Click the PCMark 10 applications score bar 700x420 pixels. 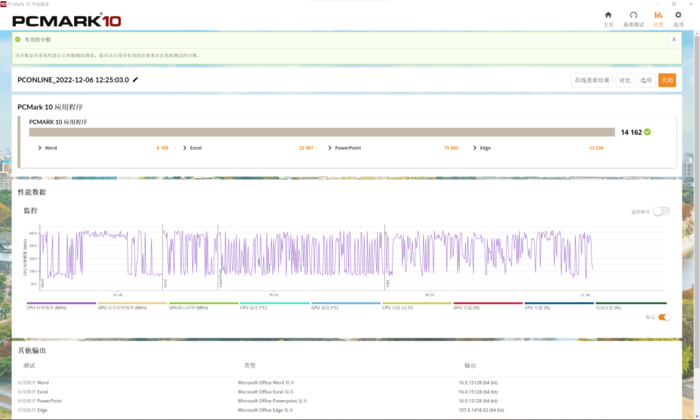point(322,132)
